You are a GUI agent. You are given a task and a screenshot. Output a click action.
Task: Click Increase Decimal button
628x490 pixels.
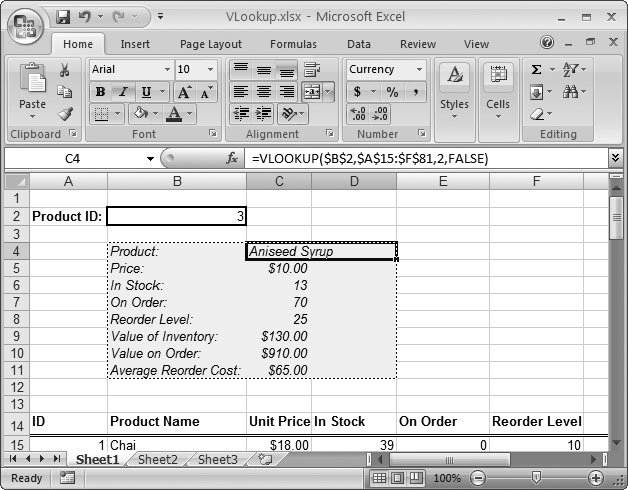pyautogui.click(x=357, y=114)
